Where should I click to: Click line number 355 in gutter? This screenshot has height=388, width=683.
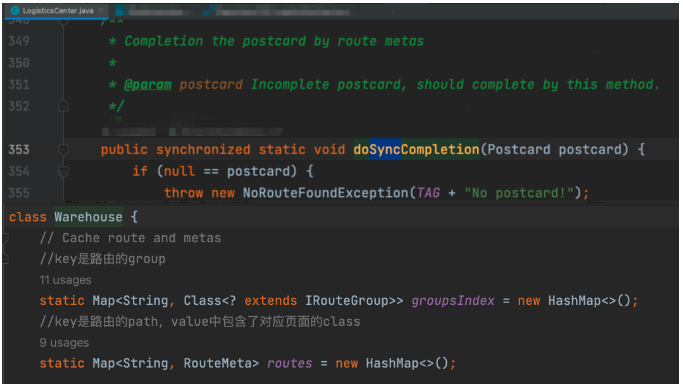click(19, 193)
